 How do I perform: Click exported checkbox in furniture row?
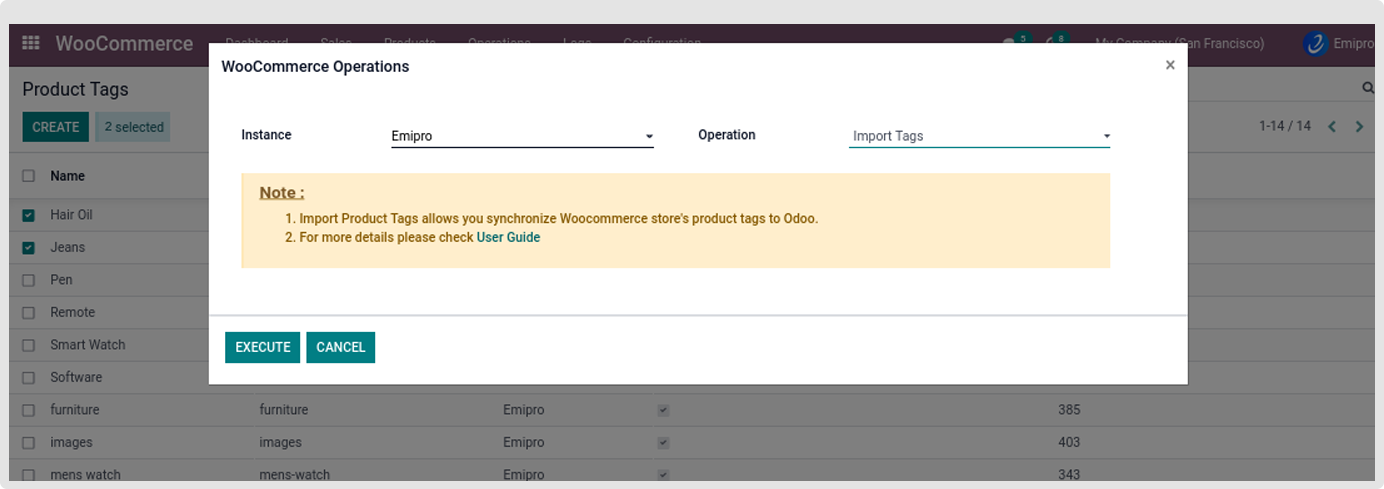pyautogui.click(x=663, y=410)
